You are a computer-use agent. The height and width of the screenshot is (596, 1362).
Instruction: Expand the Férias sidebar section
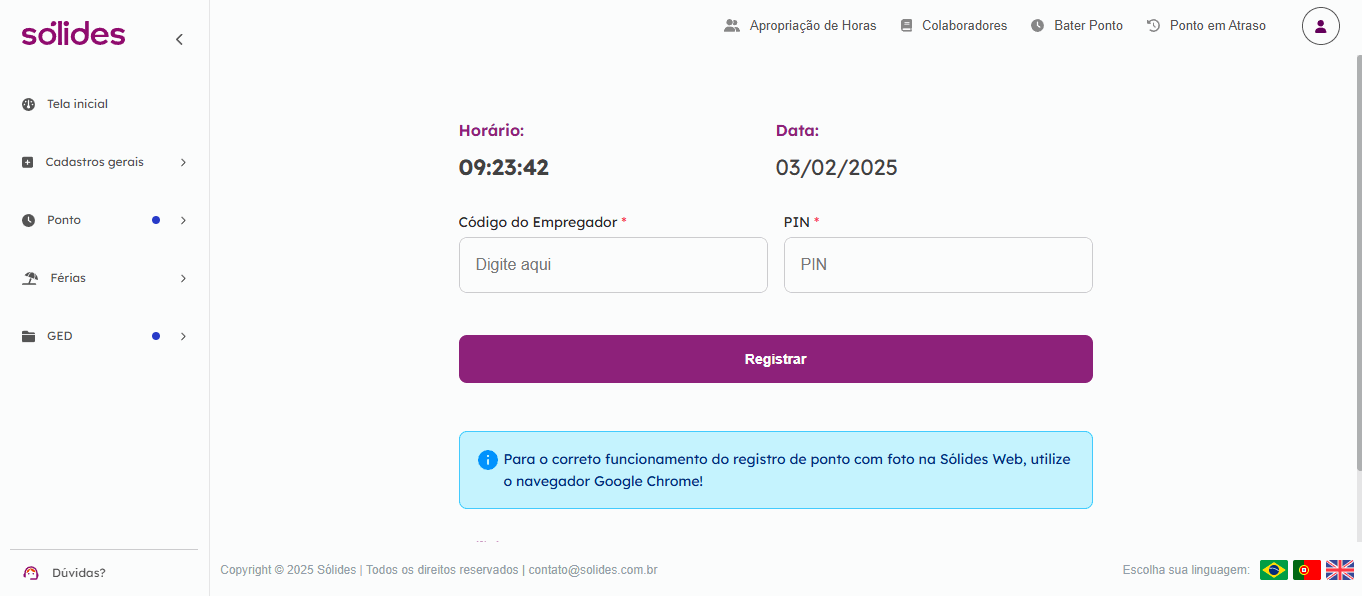(104, 278)
